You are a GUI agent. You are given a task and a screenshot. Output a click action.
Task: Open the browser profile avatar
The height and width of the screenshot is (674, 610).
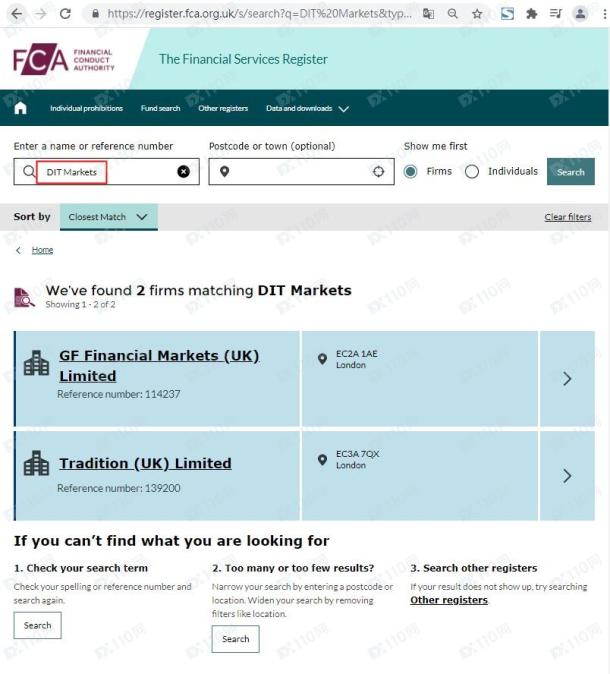[580, 14]
